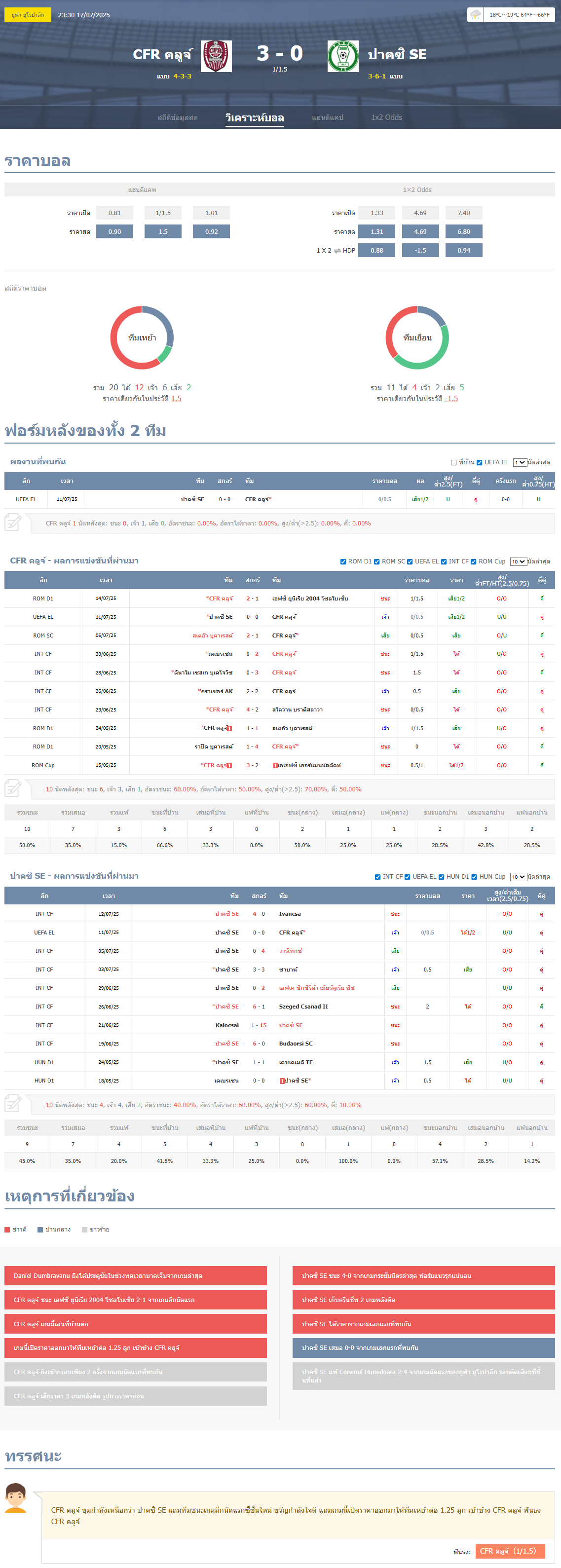
Task: Click the เคชเคเมติ TE team name
Action: [x=296, y=1063]
